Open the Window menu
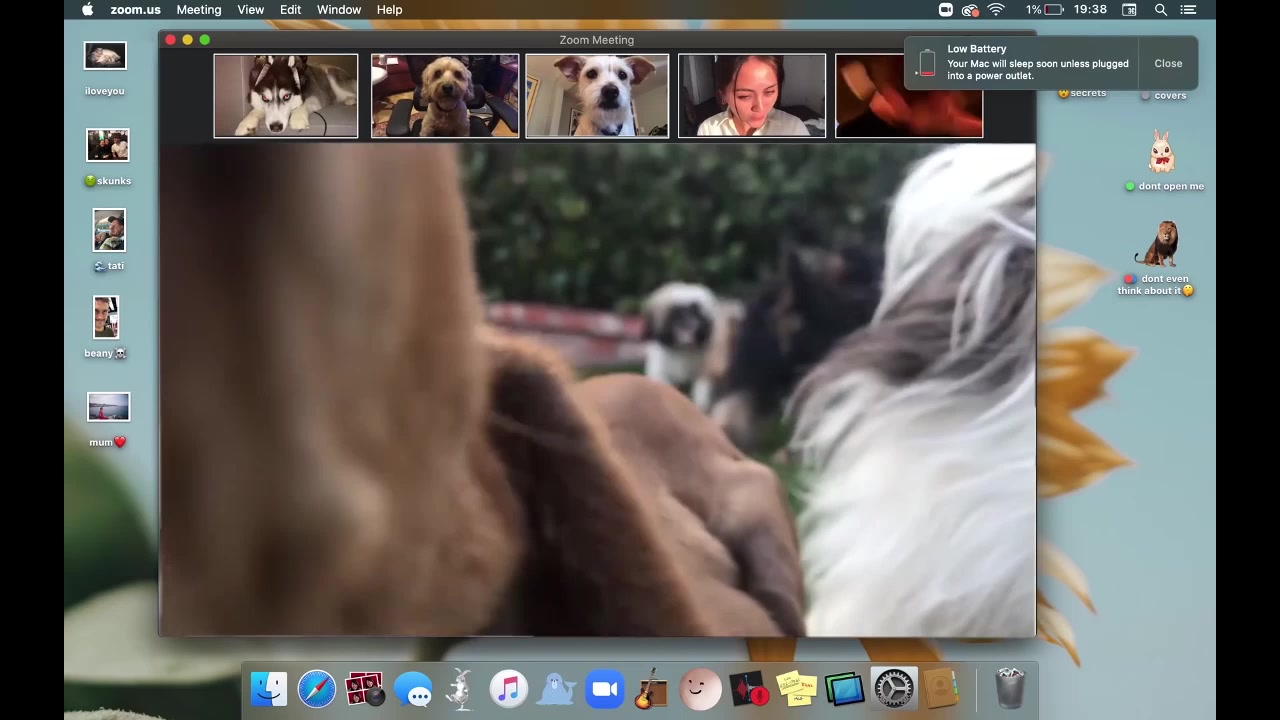 (x=339, y=10)
